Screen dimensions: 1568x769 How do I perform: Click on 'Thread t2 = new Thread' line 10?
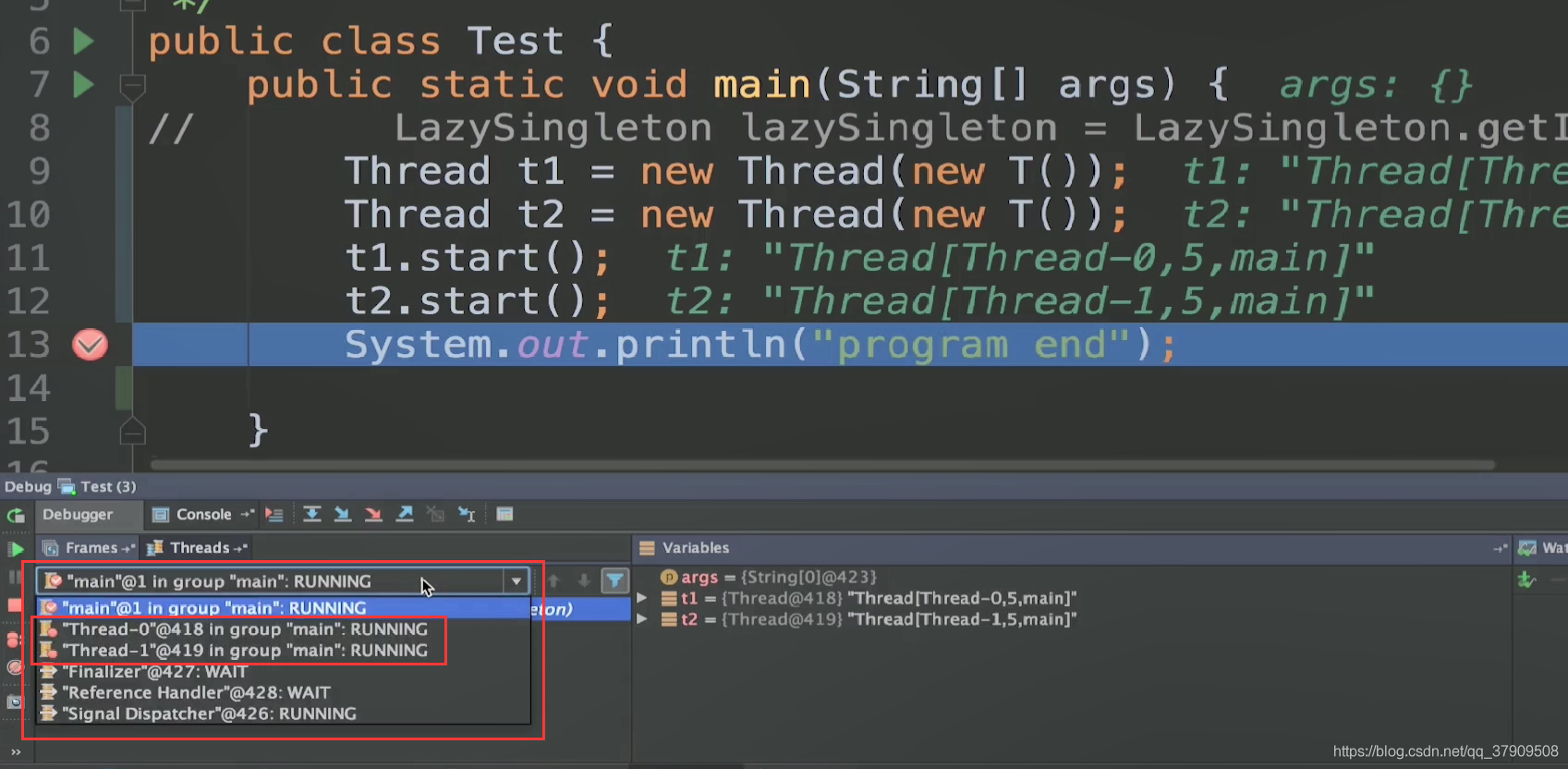click(735, 214)
